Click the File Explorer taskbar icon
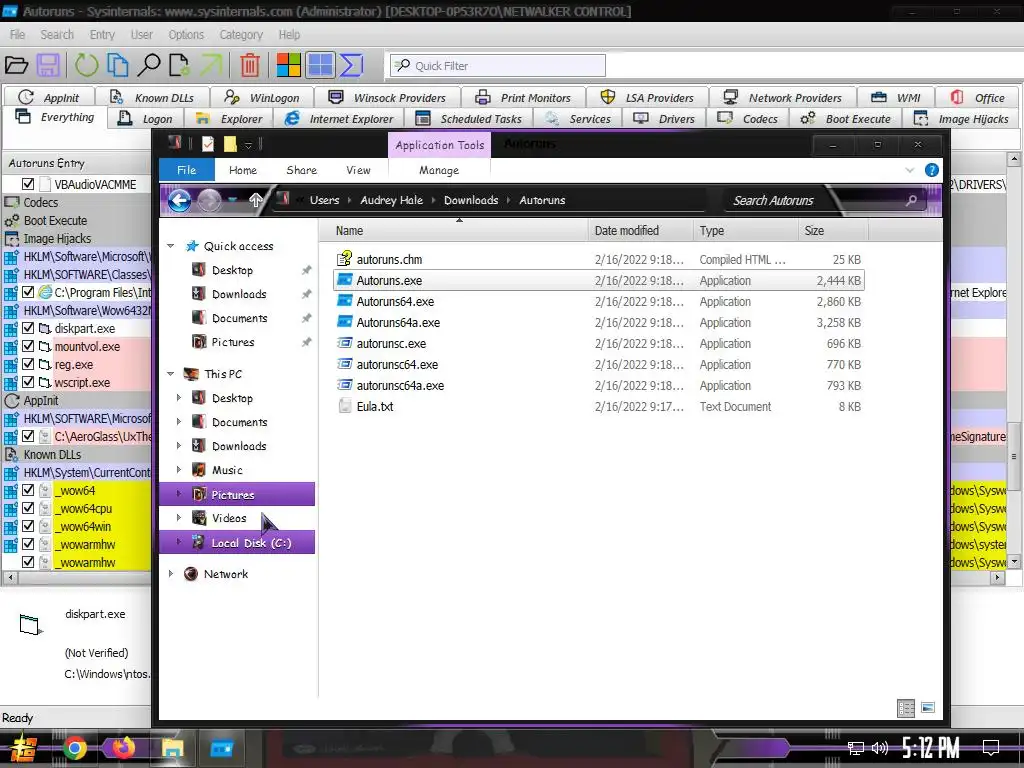The image size is (1024, 768). click(172, 748)
